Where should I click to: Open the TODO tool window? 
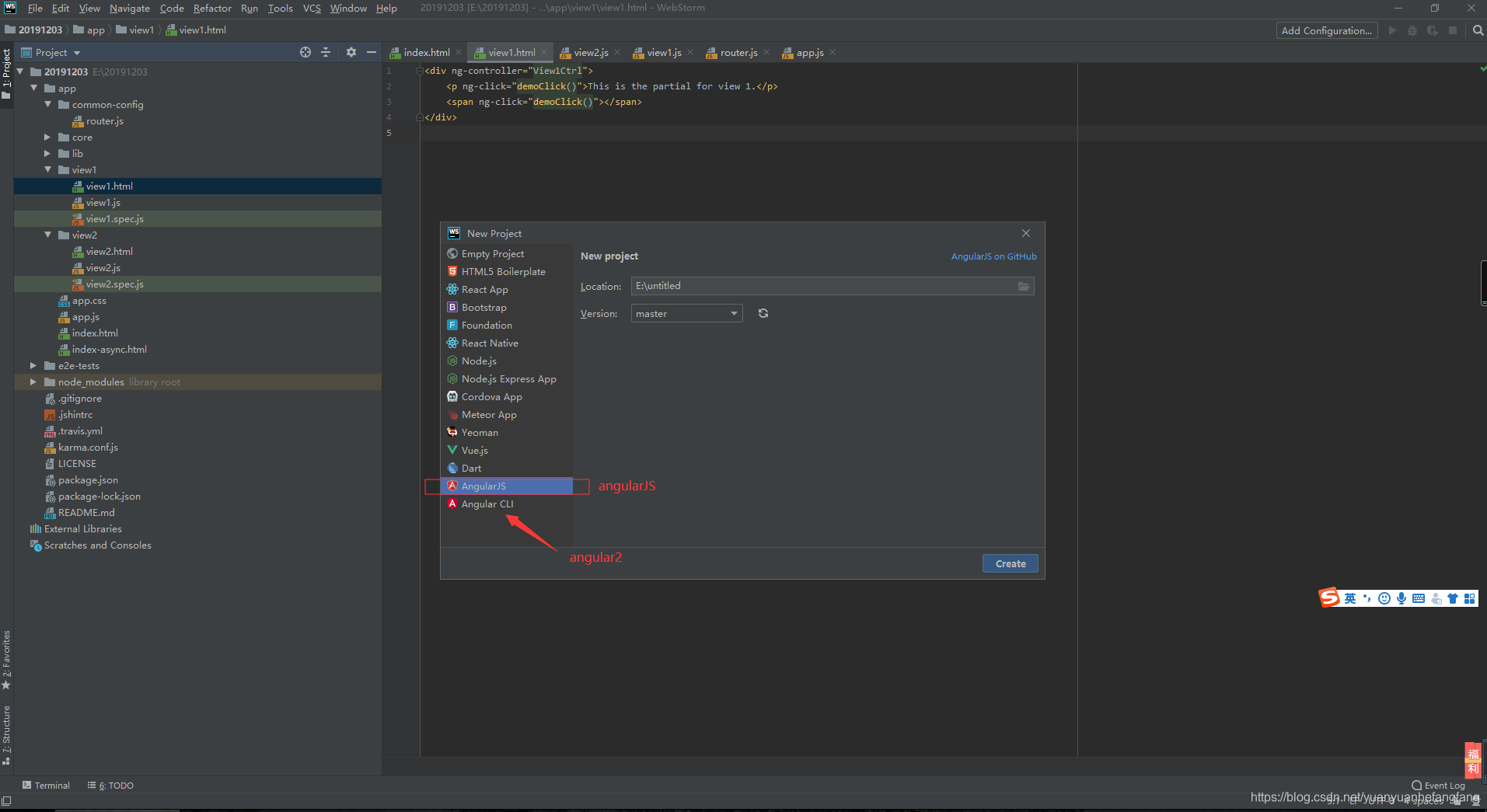pyautogui.click(x=110, y=786)
